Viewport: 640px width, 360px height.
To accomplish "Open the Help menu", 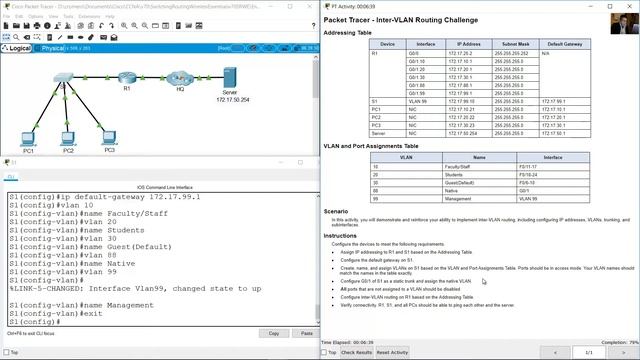I will click(110, 16).
